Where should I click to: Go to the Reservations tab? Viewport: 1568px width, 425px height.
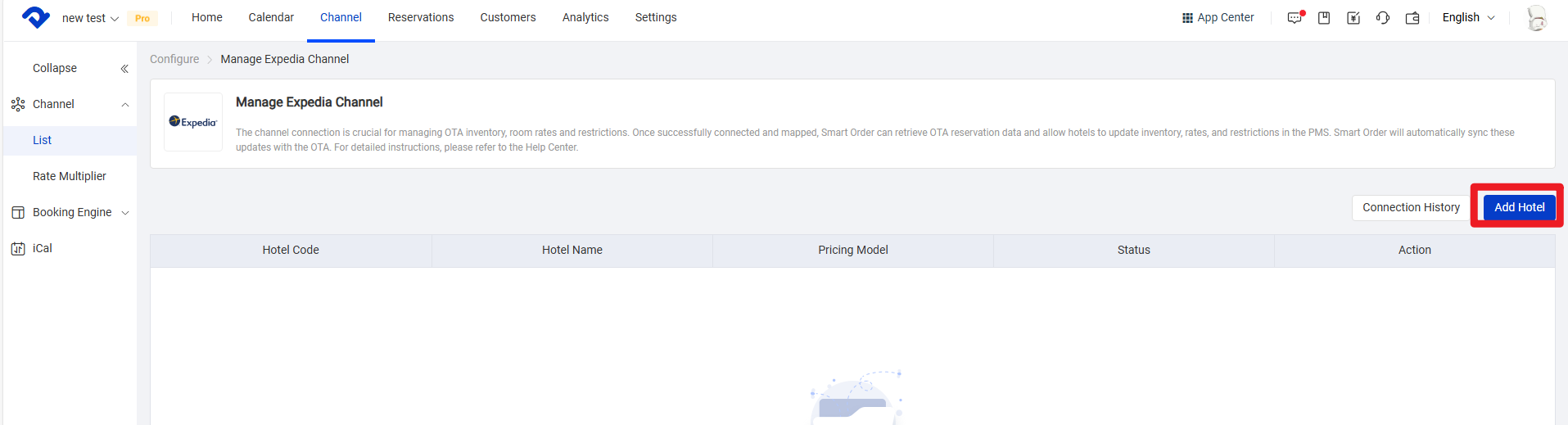click(421, 18)
